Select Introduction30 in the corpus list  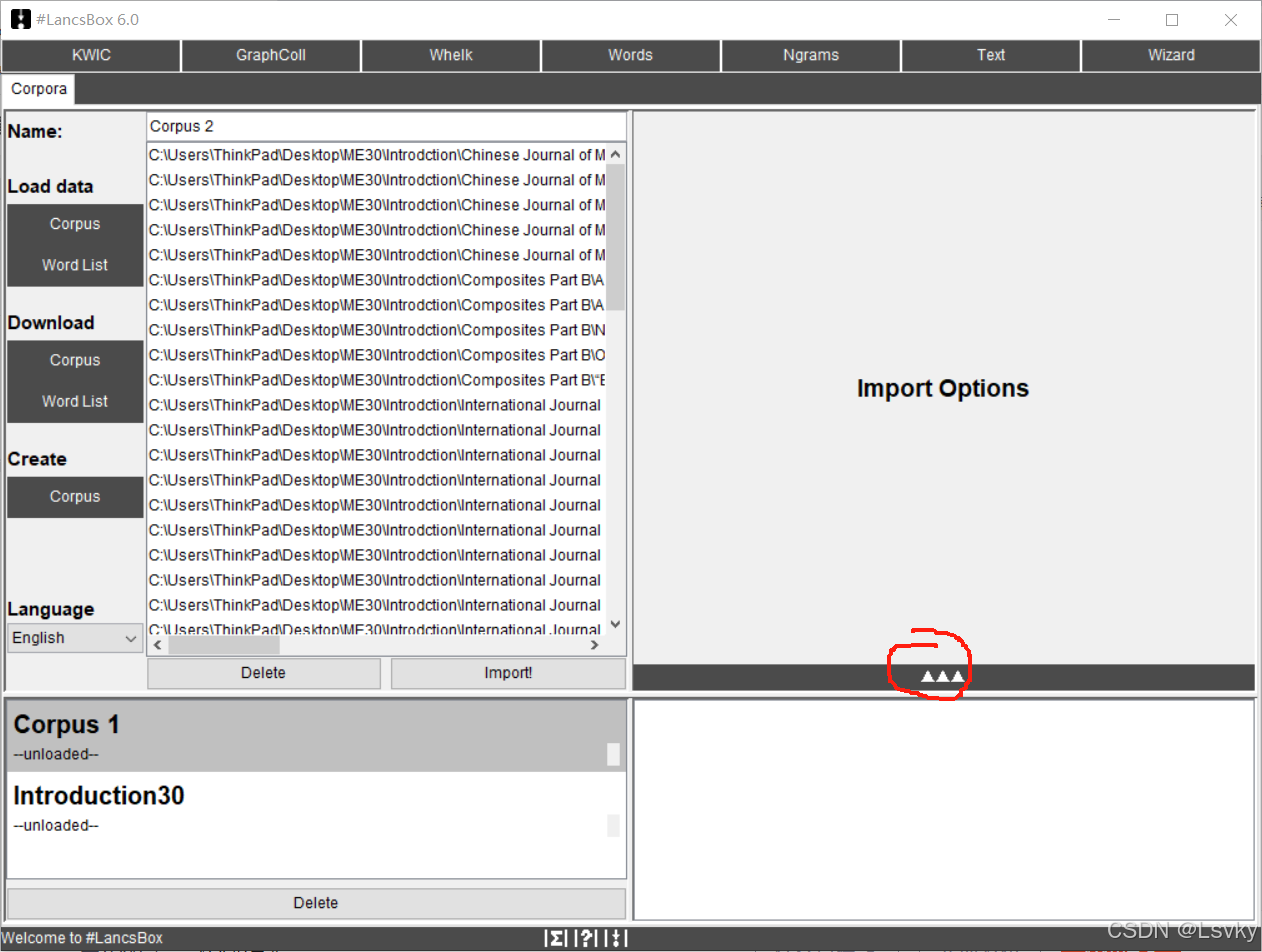316,807
